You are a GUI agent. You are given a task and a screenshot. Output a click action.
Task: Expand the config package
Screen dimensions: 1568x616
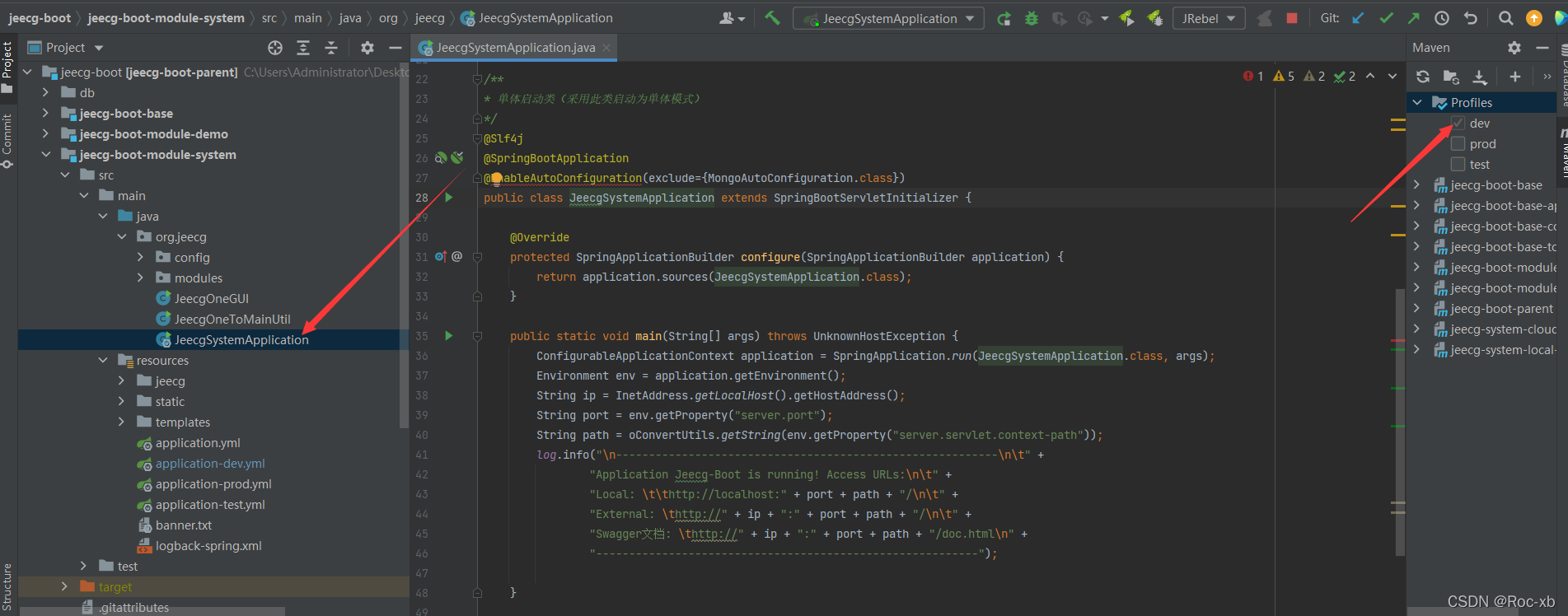click(x=140, y=258)
